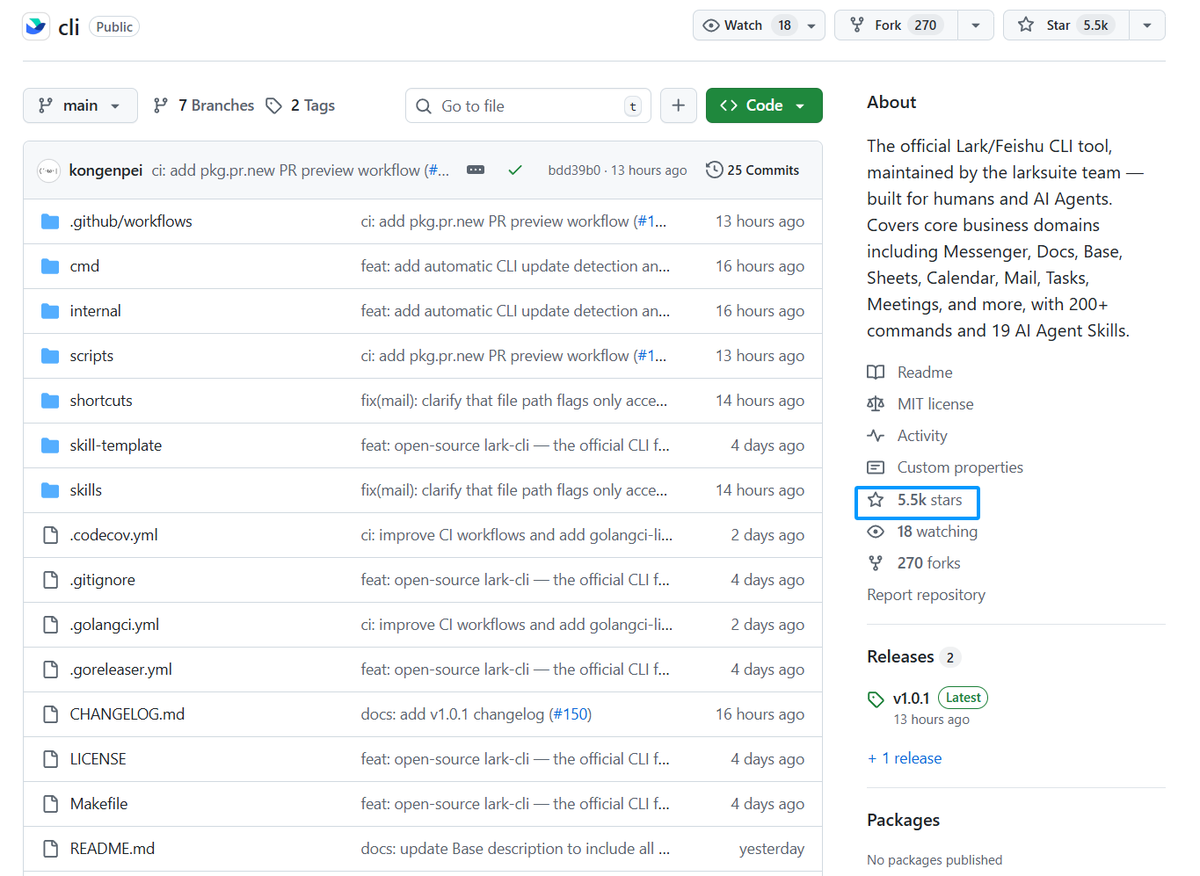Click the green CI check mark

click(x=515, y=170)
